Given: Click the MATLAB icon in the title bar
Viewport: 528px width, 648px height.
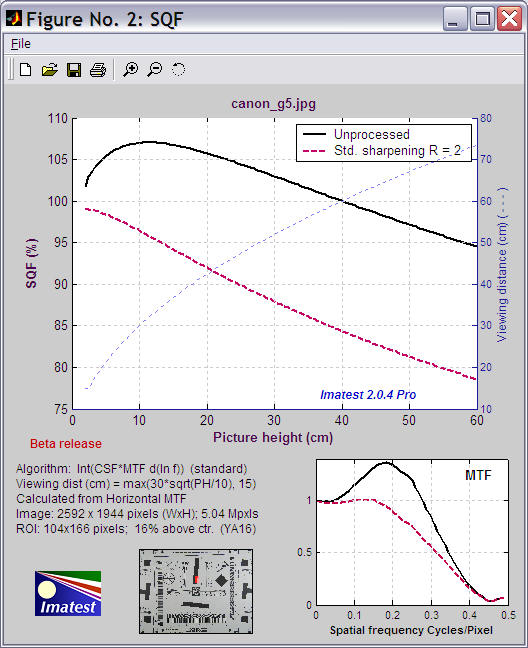Looking at the screenshot, I should coord(14,18).
